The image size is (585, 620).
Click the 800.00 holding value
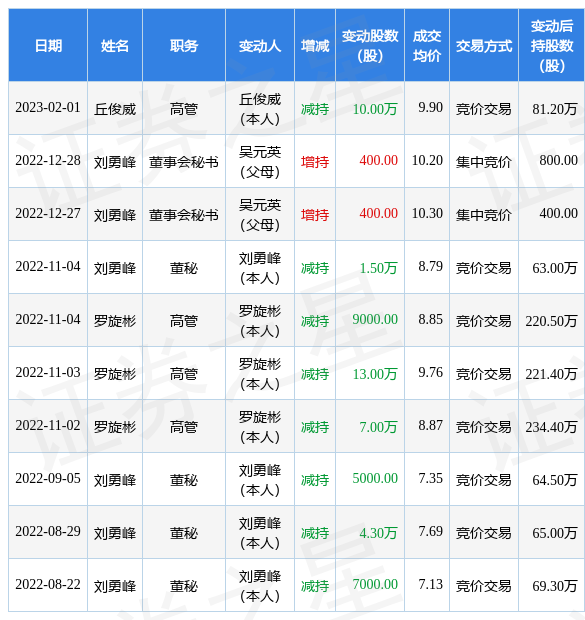pos(558,161)
